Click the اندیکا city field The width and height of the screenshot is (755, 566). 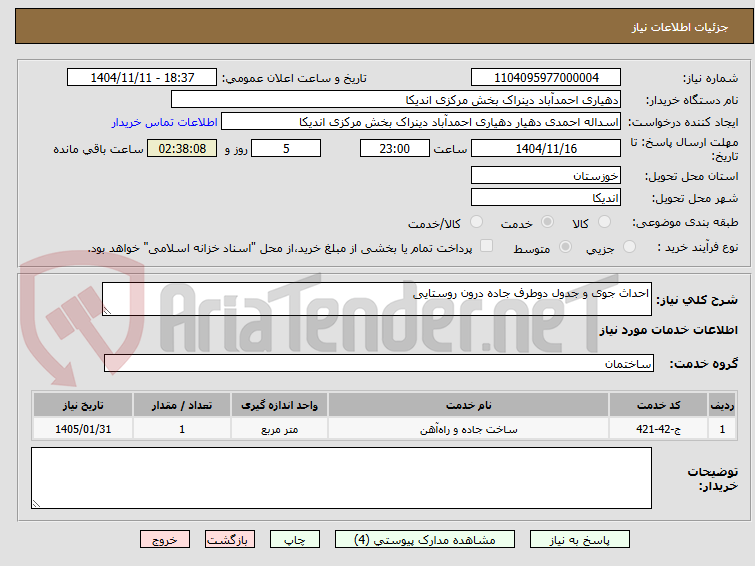tap(546, 197)
